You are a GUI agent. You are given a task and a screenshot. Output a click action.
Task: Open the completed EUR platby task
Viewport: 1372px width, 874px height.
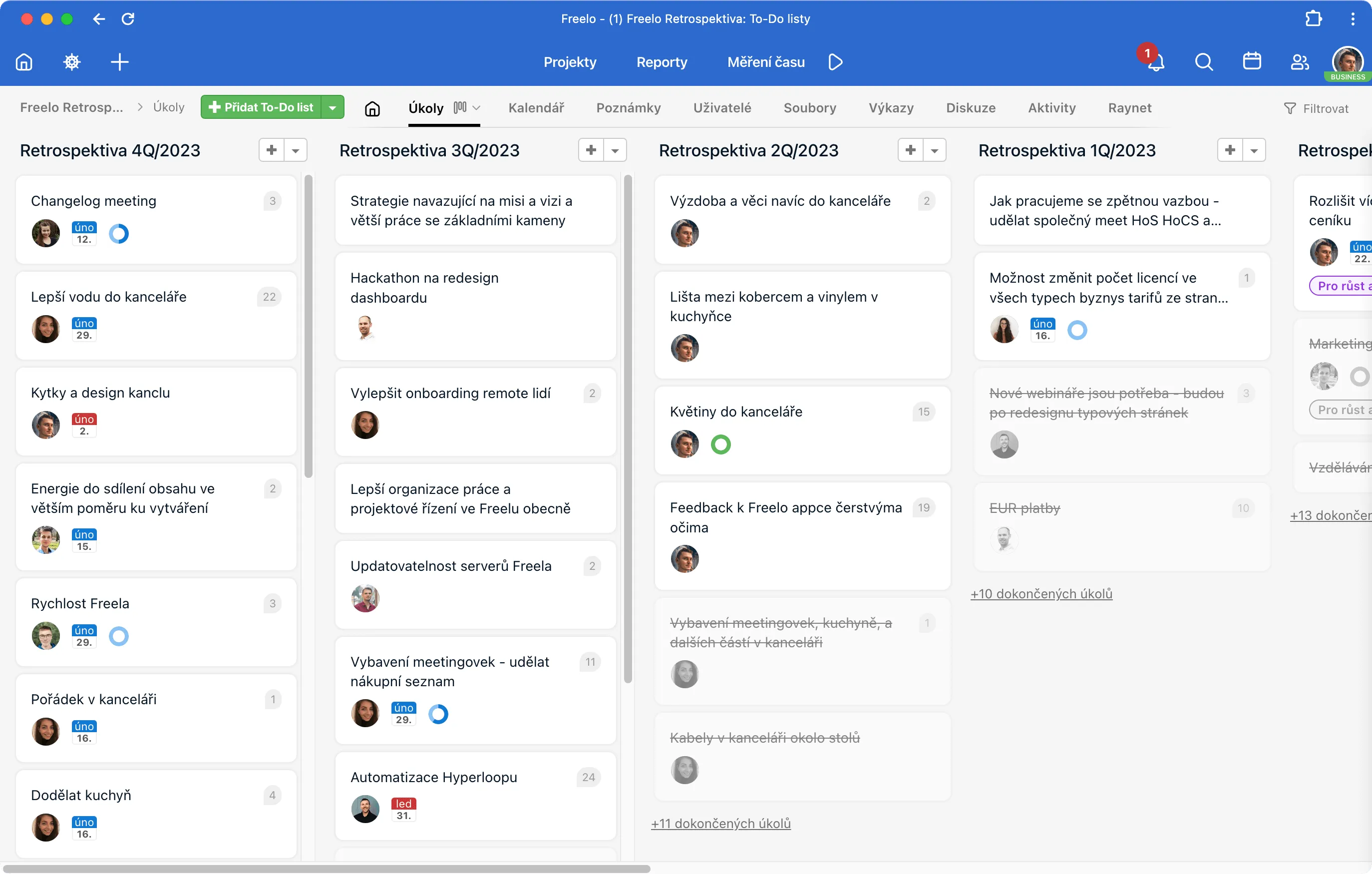tap(1122, 527)
